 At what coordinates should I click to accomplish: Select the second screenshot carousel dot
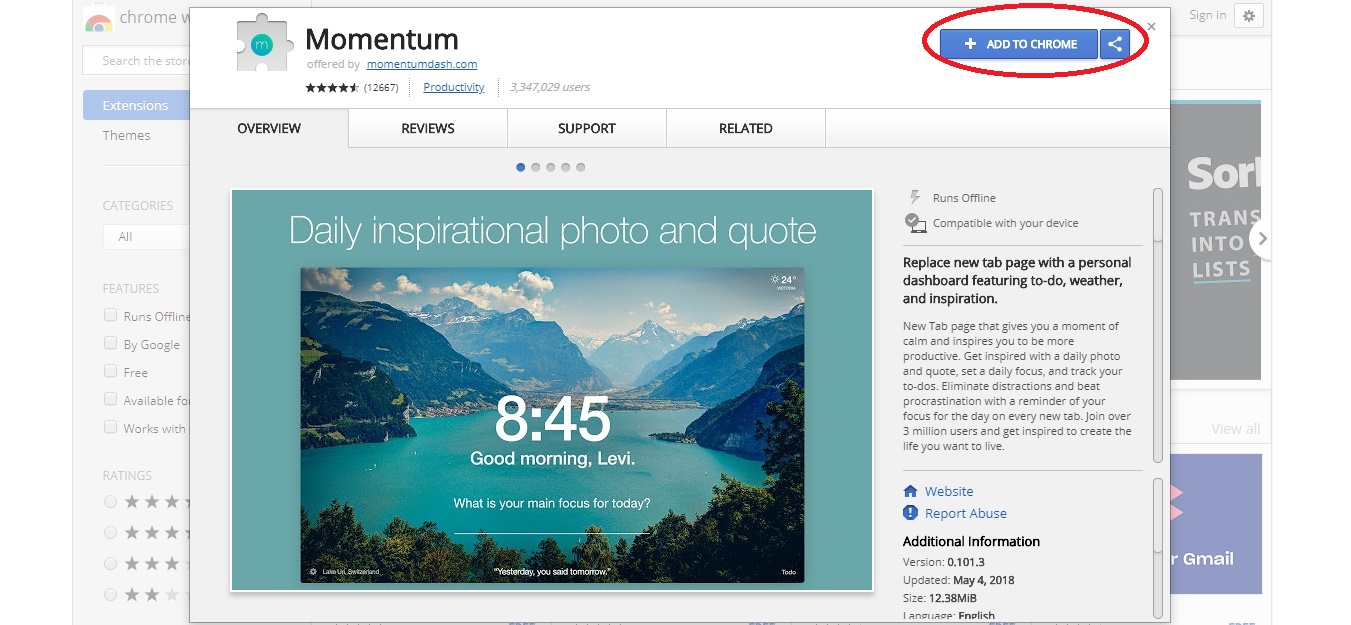[x=535, y=167]
